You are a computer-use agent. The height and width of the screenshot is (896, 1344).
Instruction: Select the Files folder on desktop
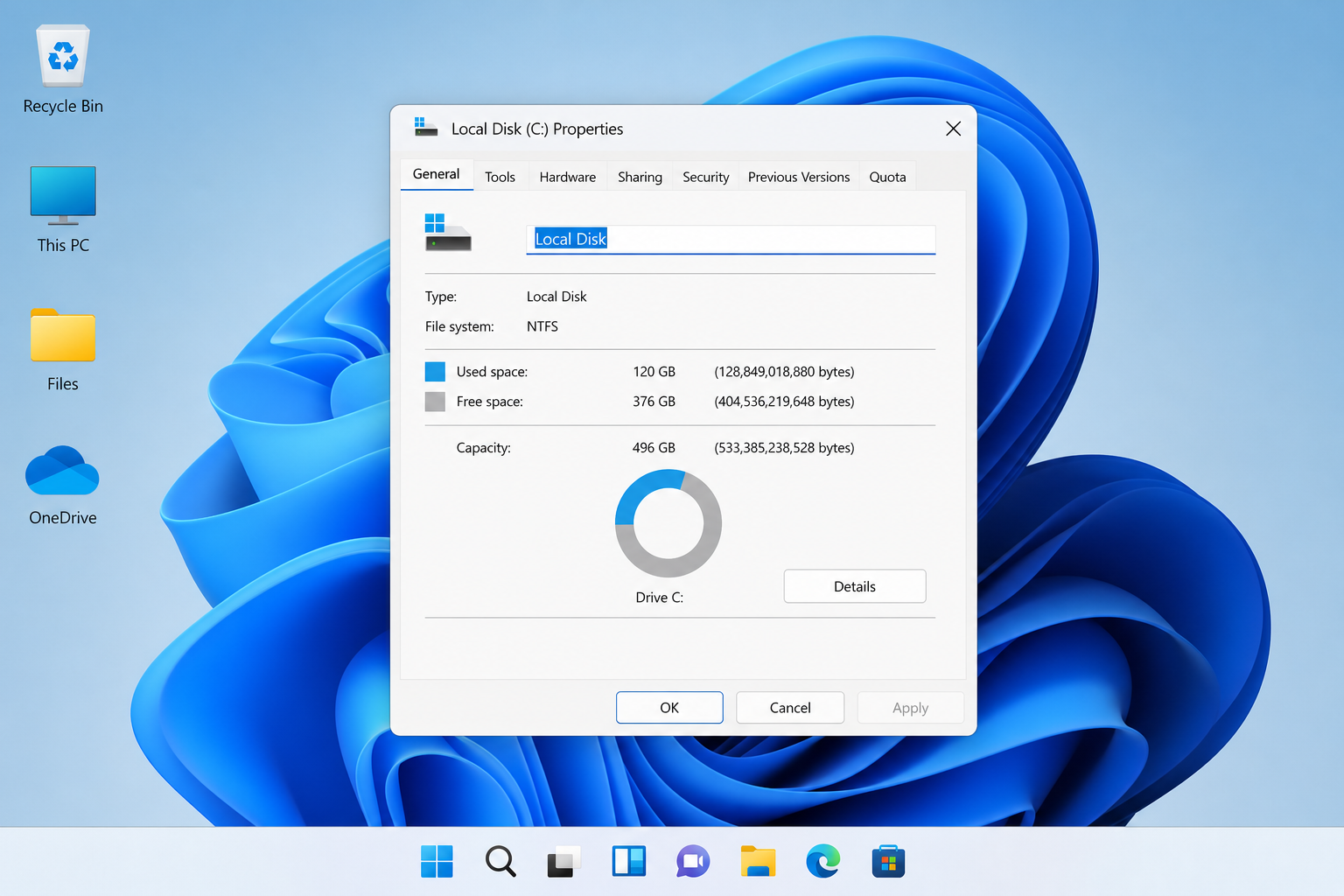click(x=63, y=349)
